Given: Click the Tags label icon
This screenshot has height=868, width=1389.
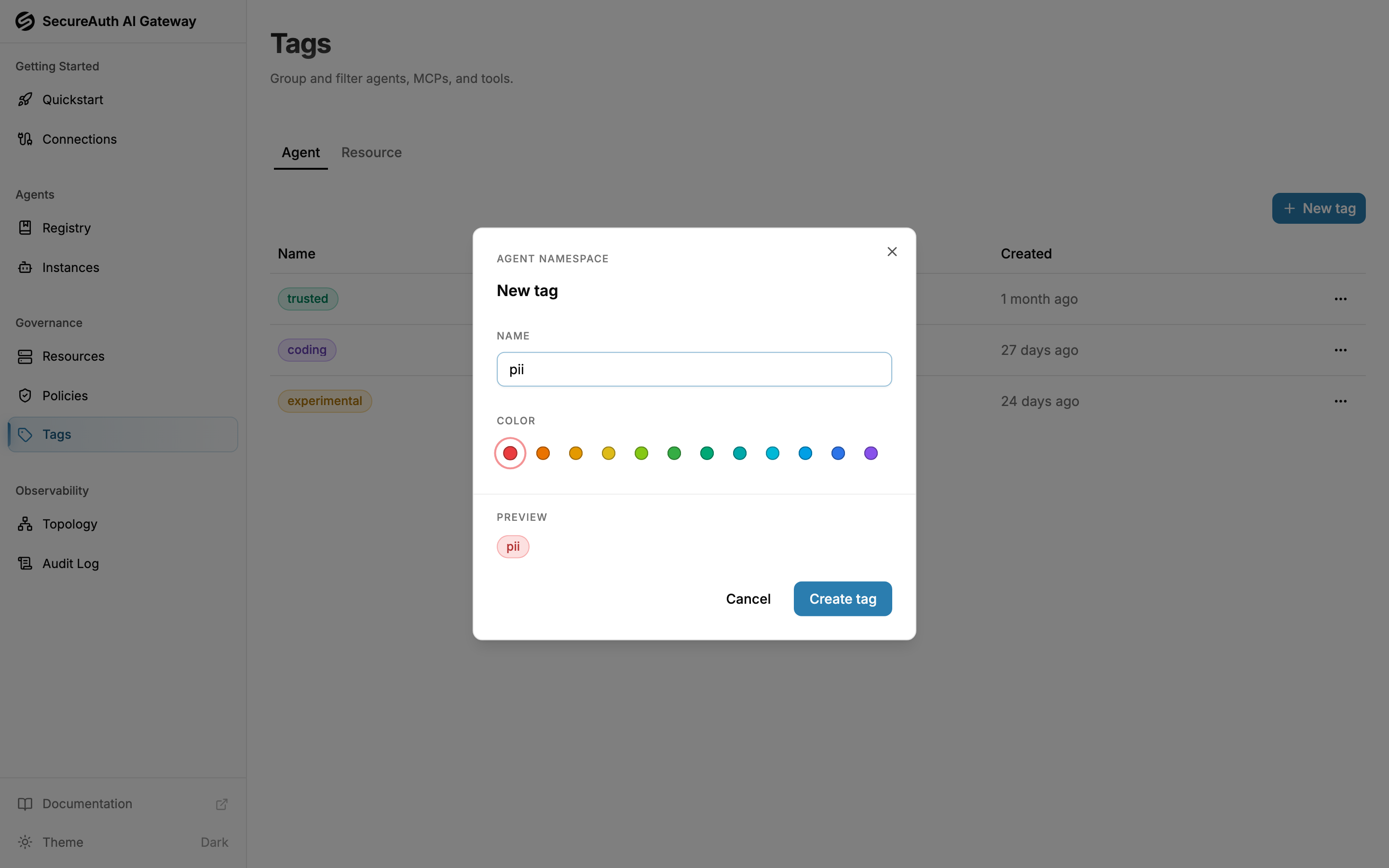Looking at the screenshot, I should pos(25,434).
